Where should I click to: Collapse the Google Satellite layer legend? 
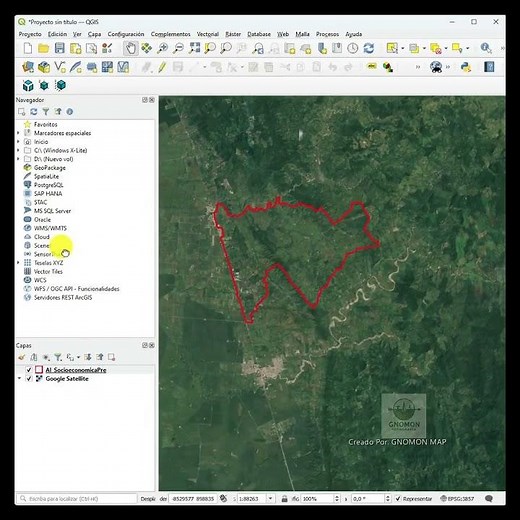pyautogui.click(x=19, y=379)
